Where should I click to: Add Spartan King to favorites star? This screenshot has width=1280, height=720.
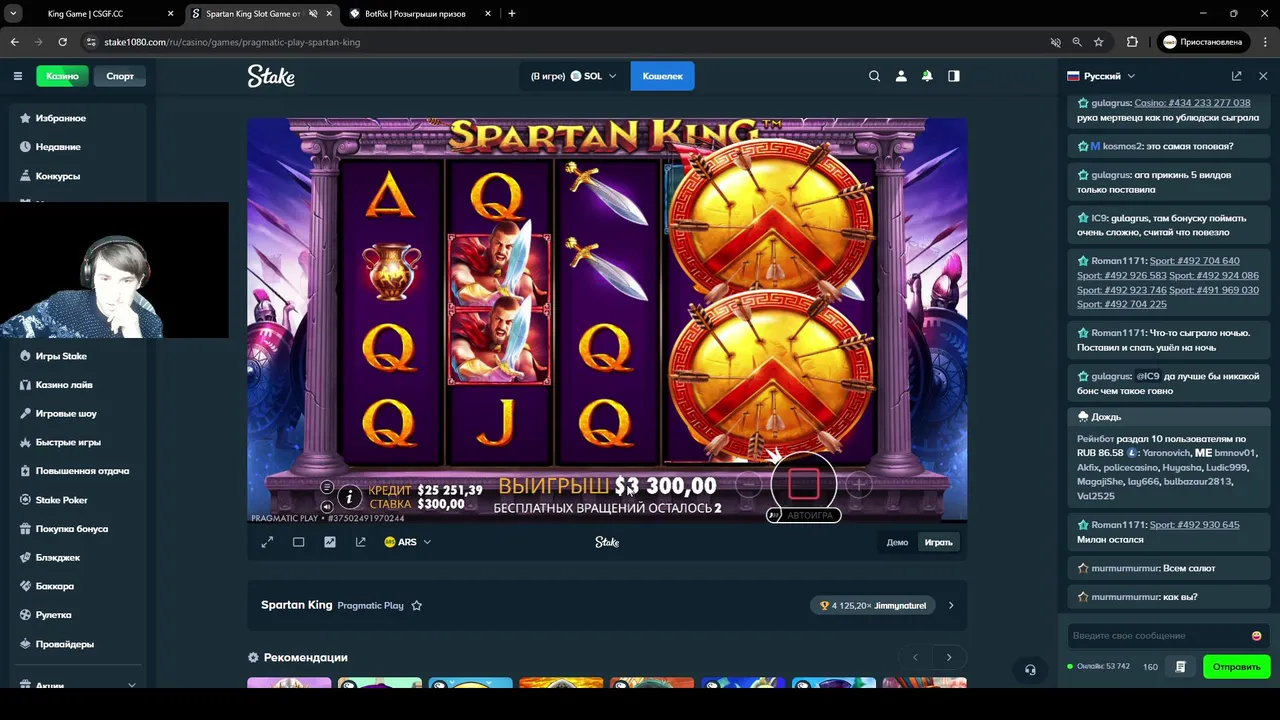(x=417, y=605)
